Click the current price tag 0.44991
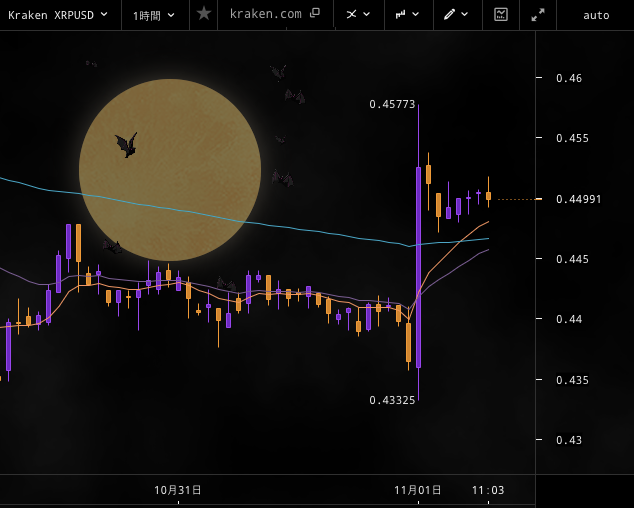 point(579,199)
